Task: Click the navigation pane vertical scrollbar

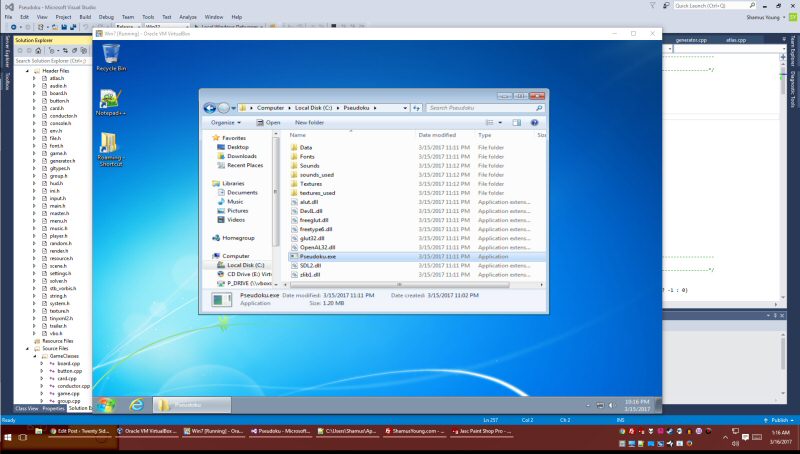Action: pyautogui.click(x=276, y=191)
